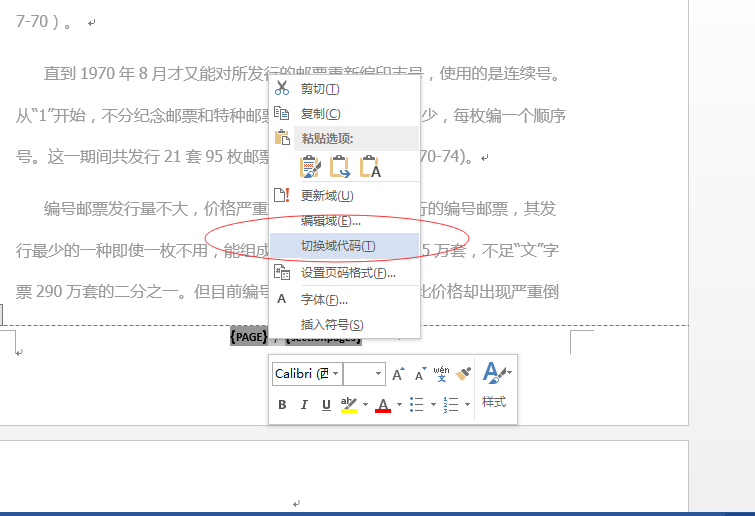
Task: Click Grow Font icon on mini toolbar
Action: click(x=398, y=374)
